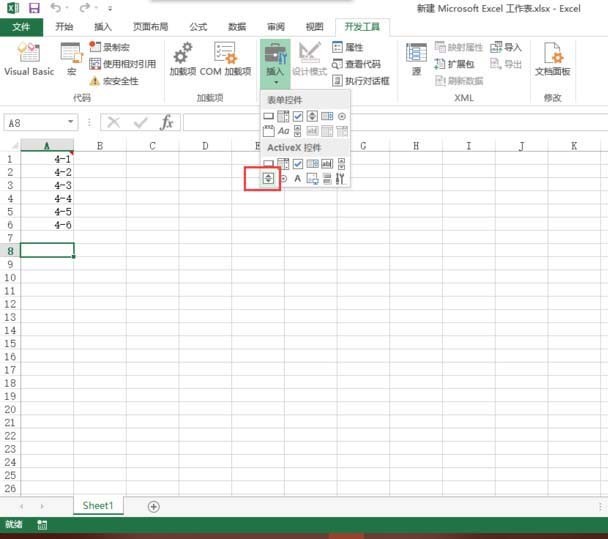Open 文档面板 document panel
Image resolution: width=608 pixels, height=539 pixels.
pos(553,58)
